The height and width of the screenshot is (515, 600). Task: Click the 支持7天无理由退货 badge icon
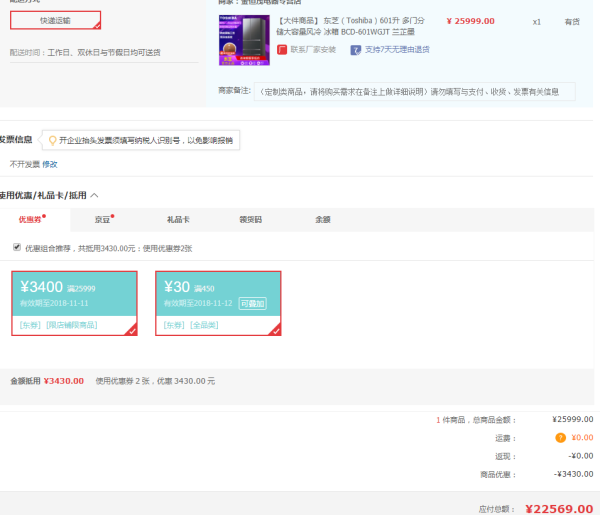pyautogui.click(x=355, y=50)
